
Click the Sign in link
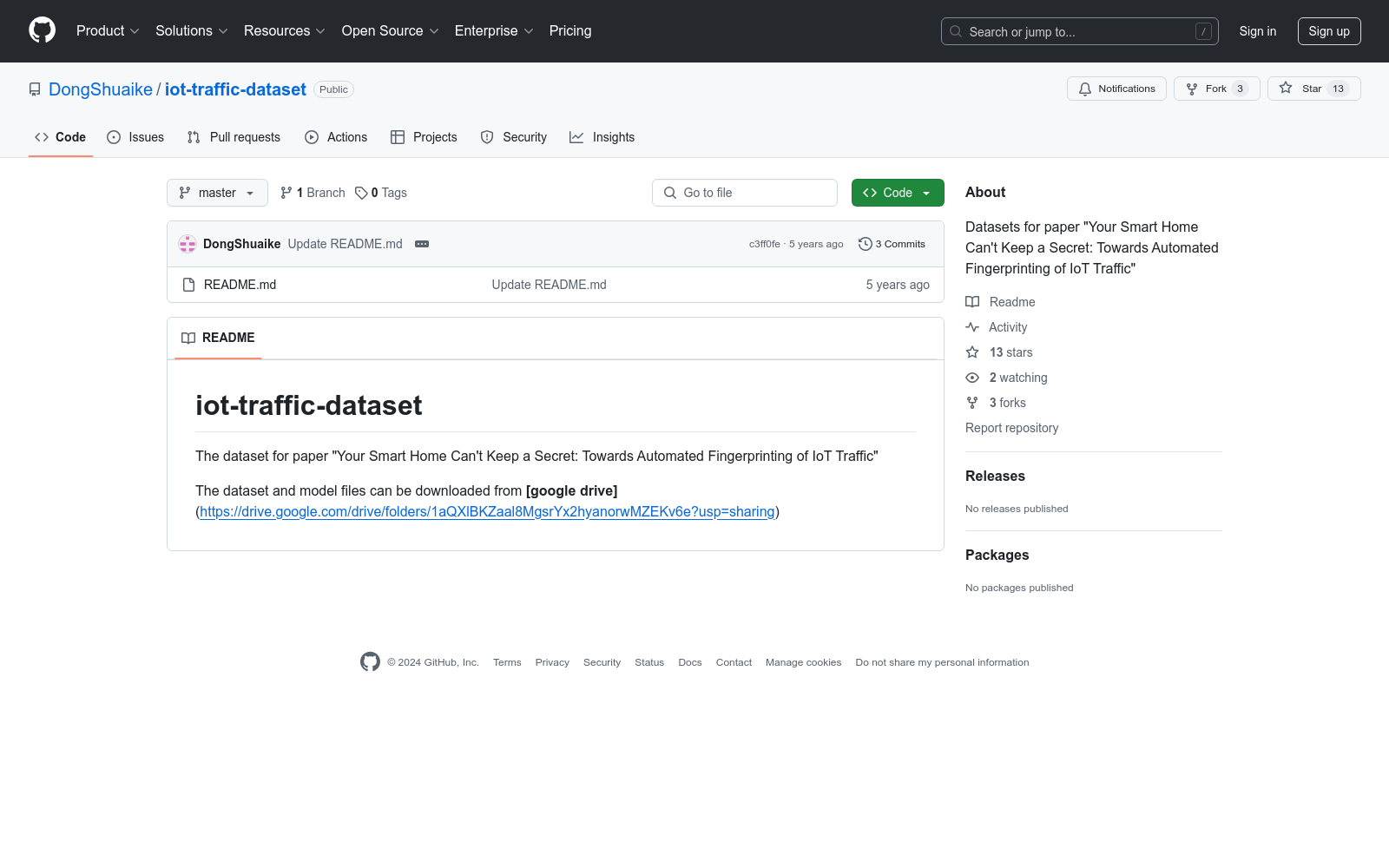click(x=1258, y=31)
